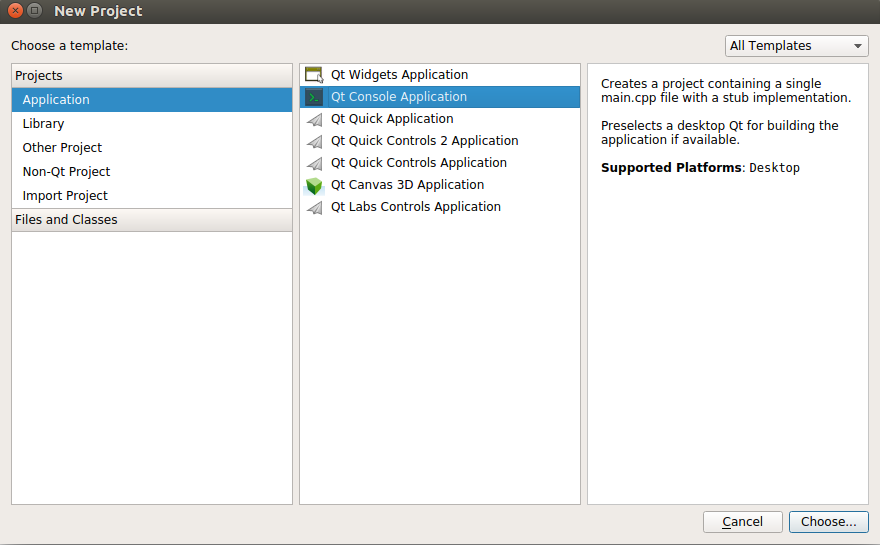
Task: Select the Qt Widgets Application template
Action: point(440,75)
